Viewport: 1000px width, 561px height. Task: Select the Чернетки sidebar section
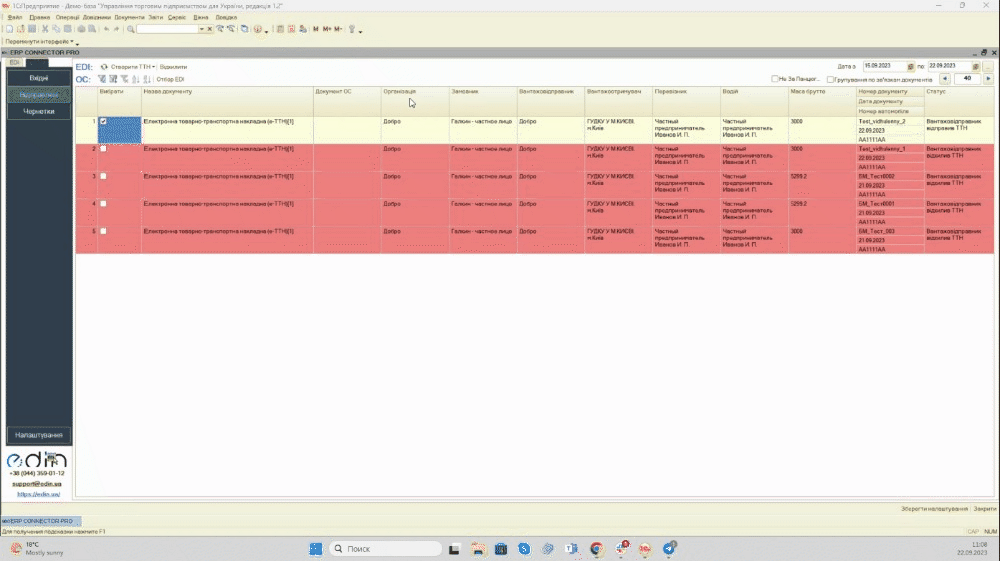coord(39,111)
